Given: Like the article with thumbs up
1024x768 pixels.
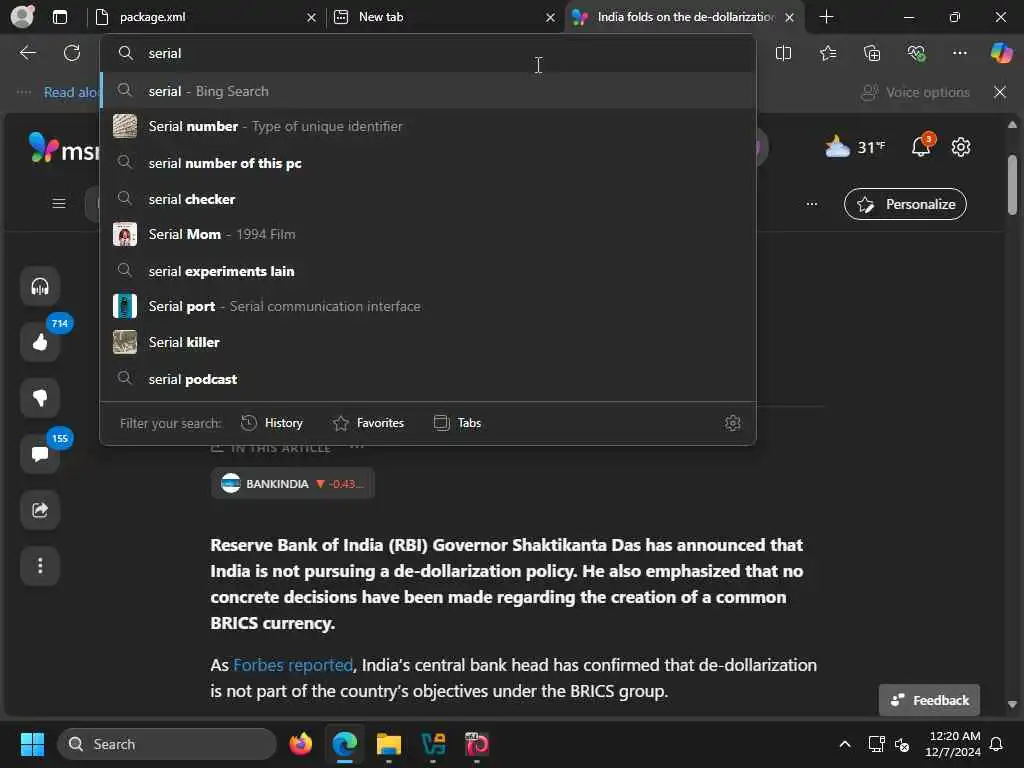Looking at the screenshot, I should 40,342.
